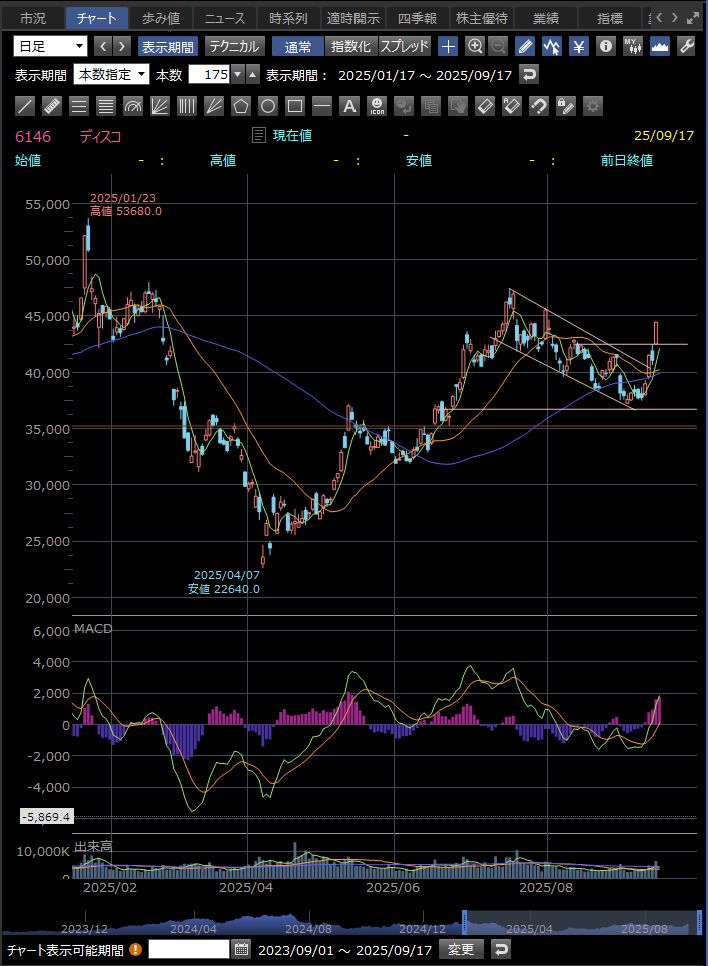This screenshot has height=966, width=708.
Task: Open the 四季報 tab
Action: (416, 17)
